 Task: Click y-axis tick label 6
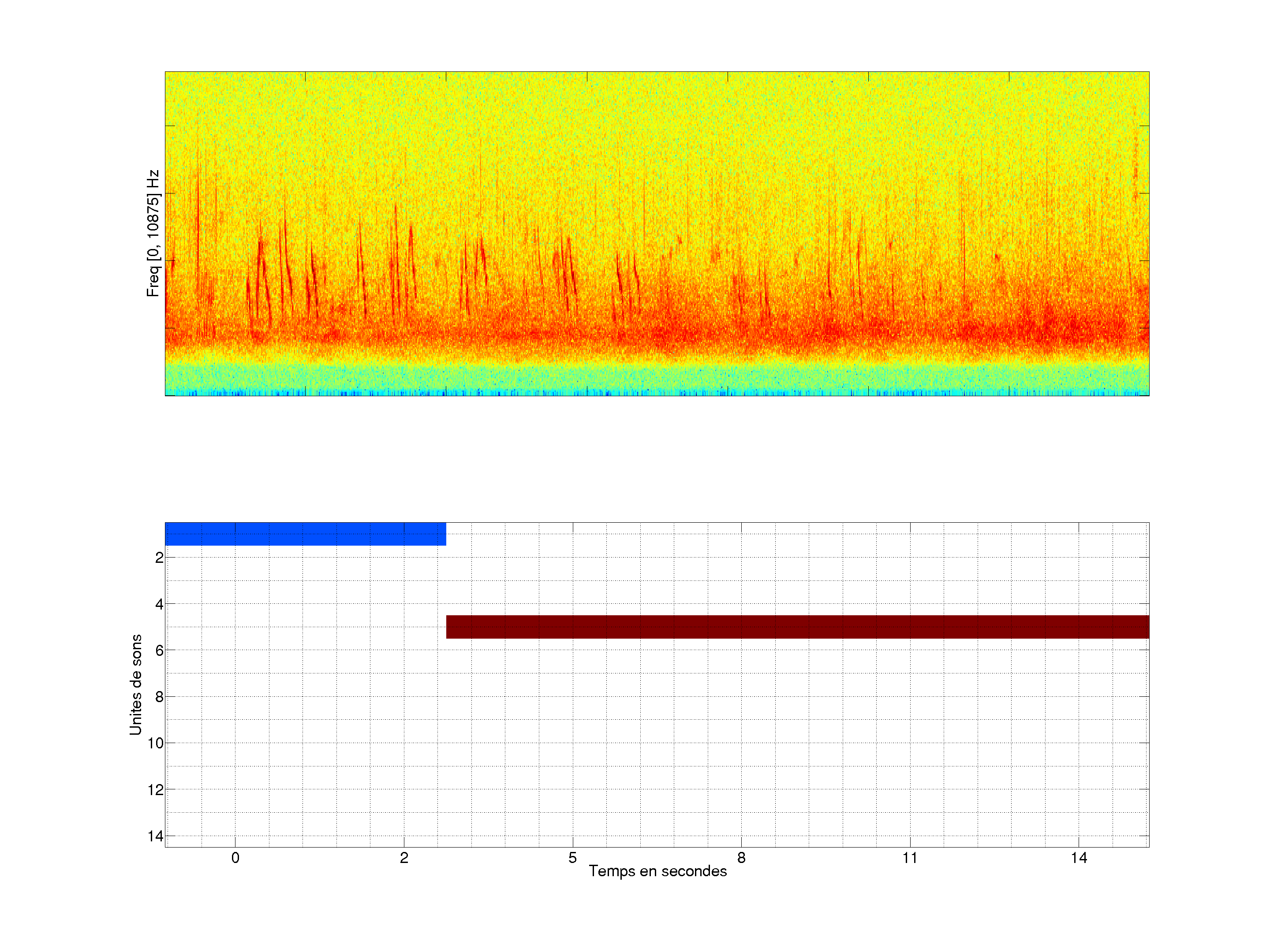pos(159,650)
